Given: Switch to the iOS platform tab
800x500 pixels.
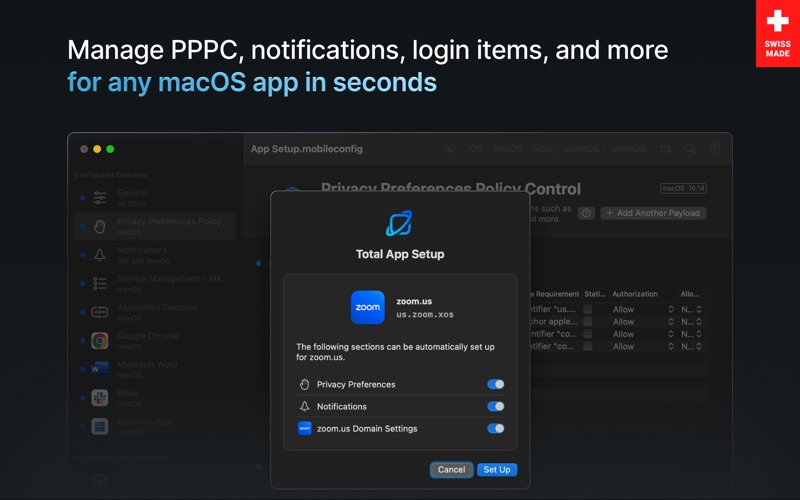Looking at the screenshot, I should 475,148.
